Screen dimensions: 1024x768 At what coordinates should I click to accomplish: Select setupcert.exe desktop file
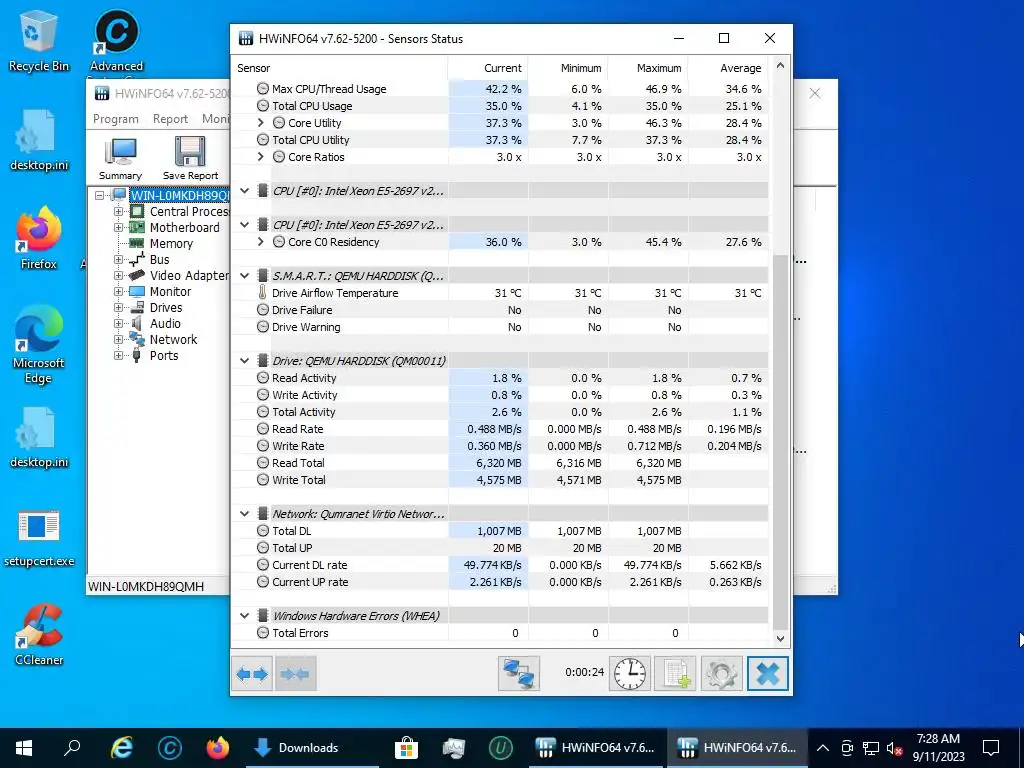(x=39, y=537)
